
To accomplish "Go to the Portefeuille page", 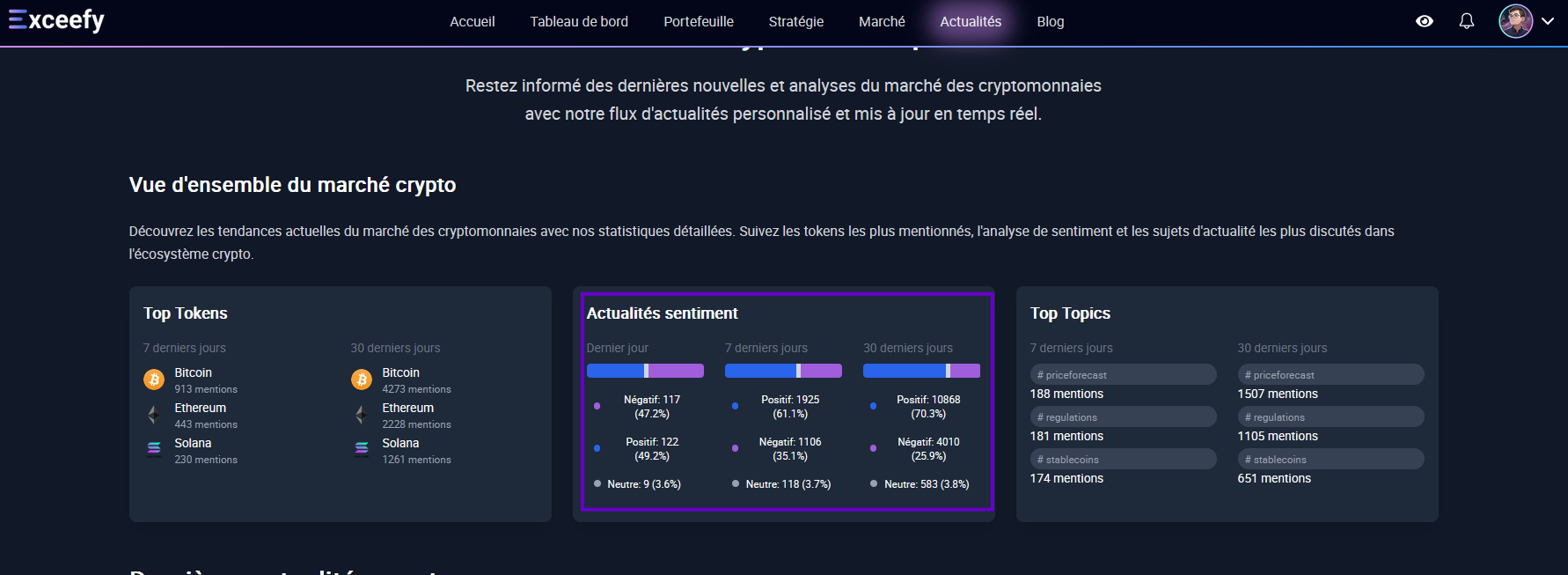I will click(x=699, y=21).
